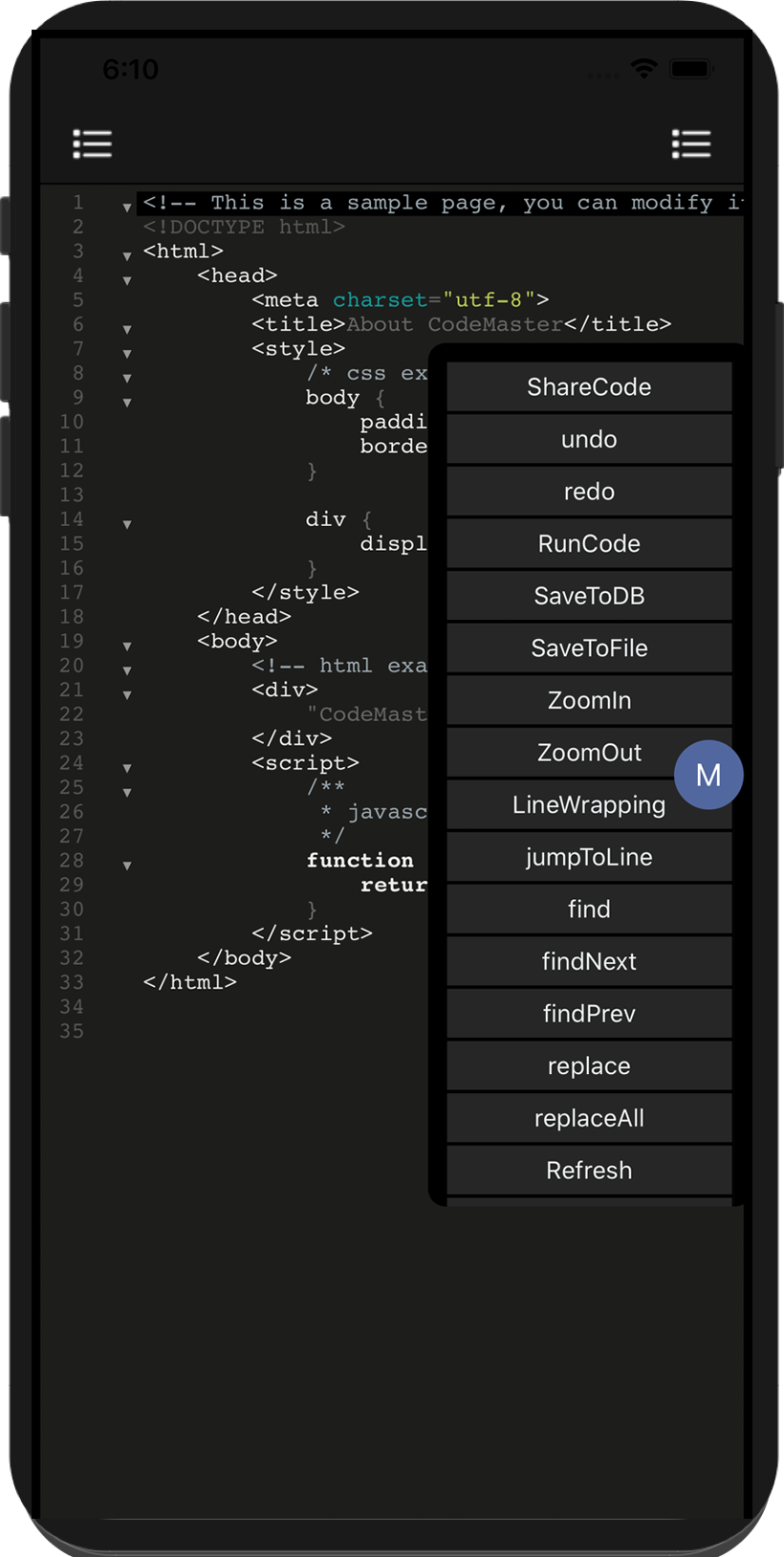
Task: Open the right list menu icon
Action: pos(691,144)
